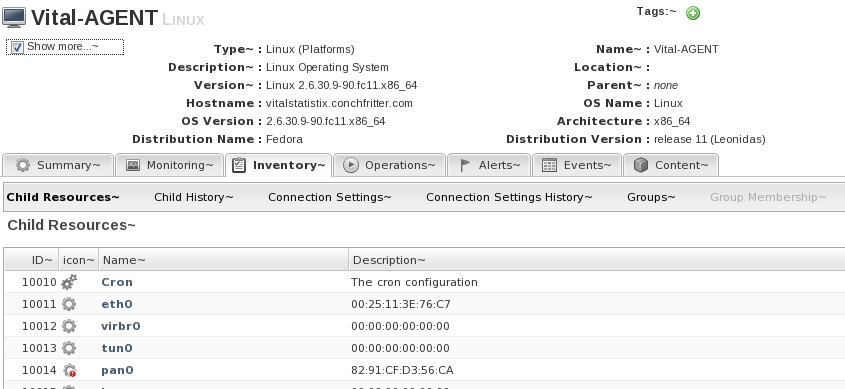Click the clipboard icon on Inventory tab
Viewport: 845px width, 389px height.
239,165
